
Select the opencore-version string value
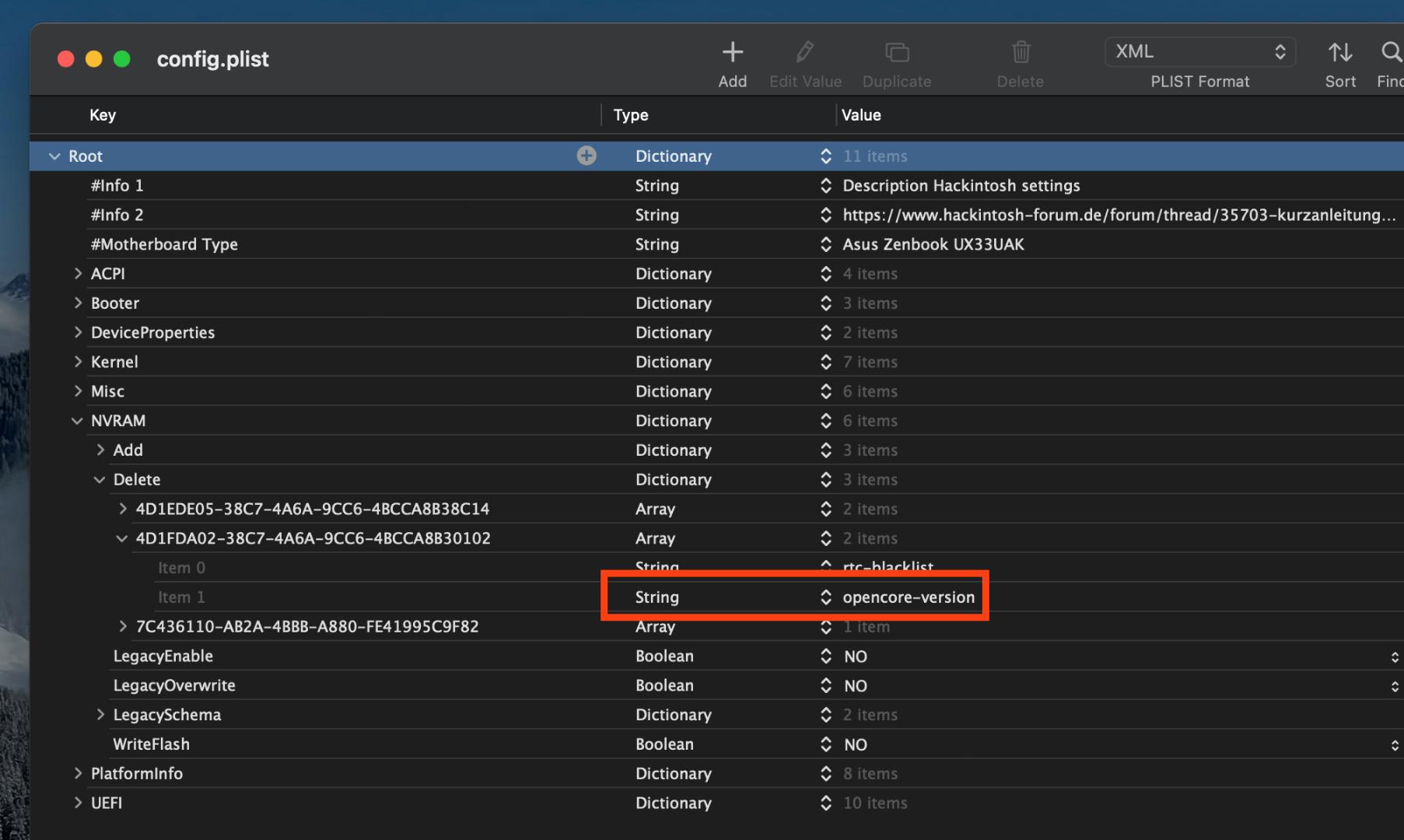[909, 597]
